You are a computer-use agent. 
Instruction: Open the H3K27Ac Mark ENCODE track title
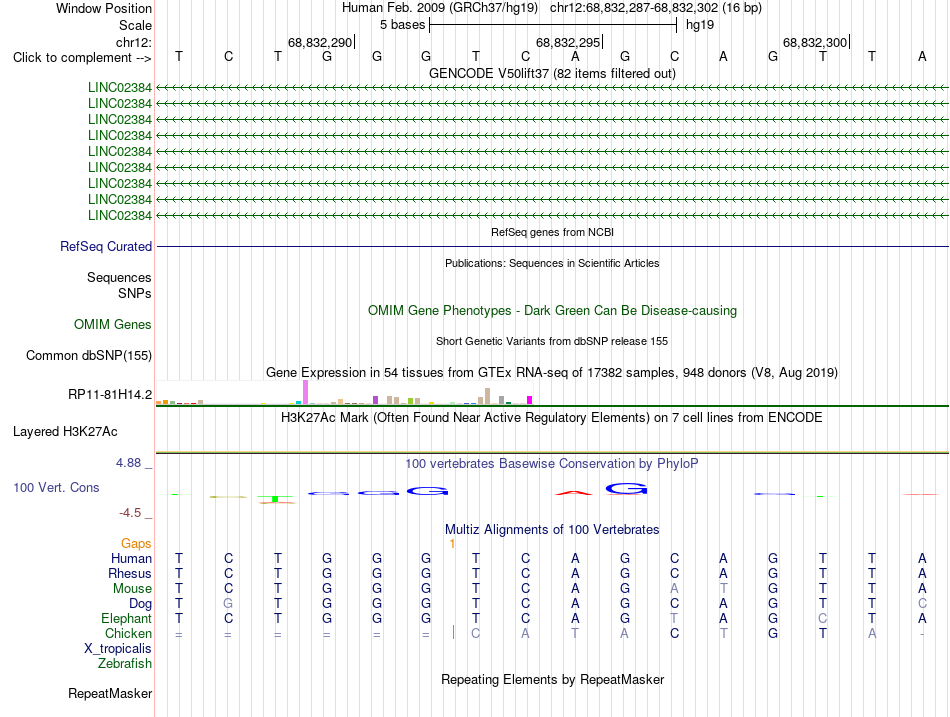pyautogui.click(x=552, y=418)
